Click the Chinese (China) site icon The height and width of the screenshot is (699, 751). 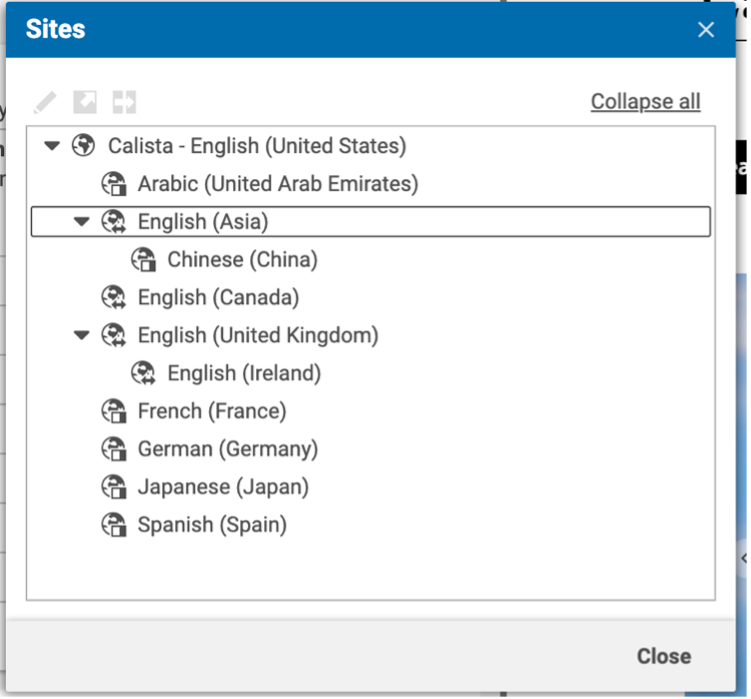(144, 259)
